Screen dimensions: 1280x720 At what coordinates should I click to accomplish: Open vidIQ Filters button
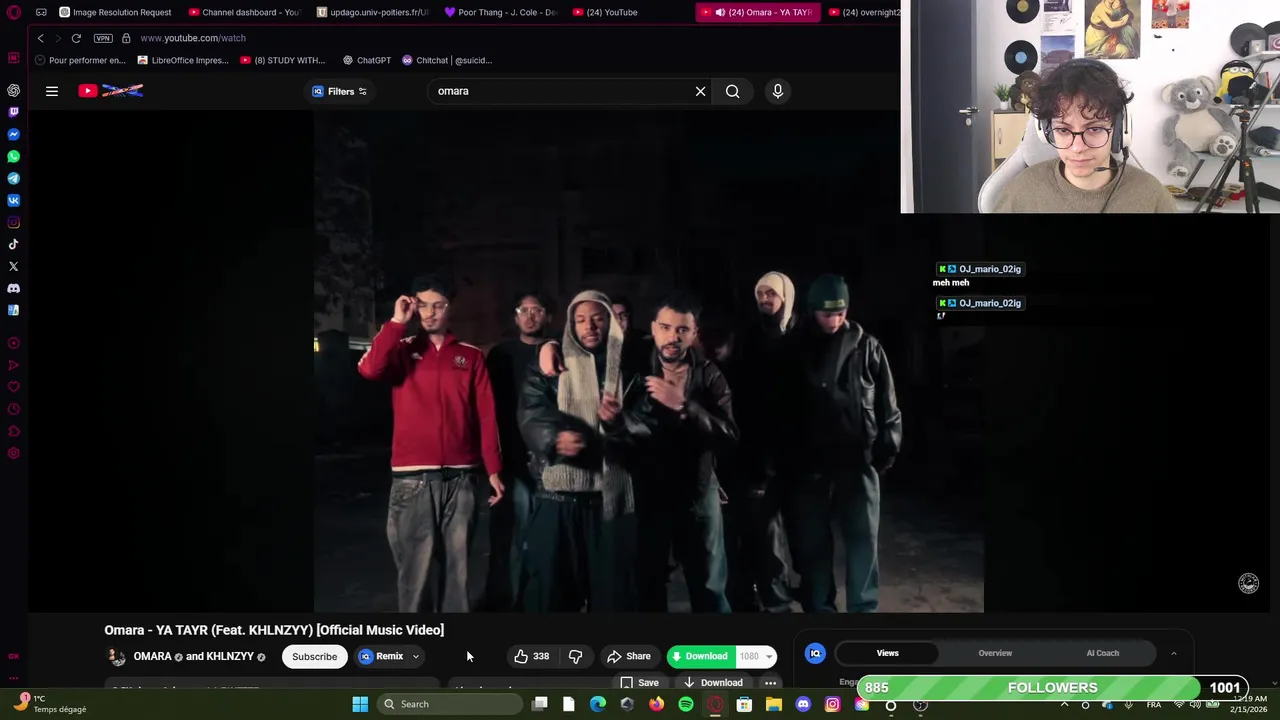point(340,91)
